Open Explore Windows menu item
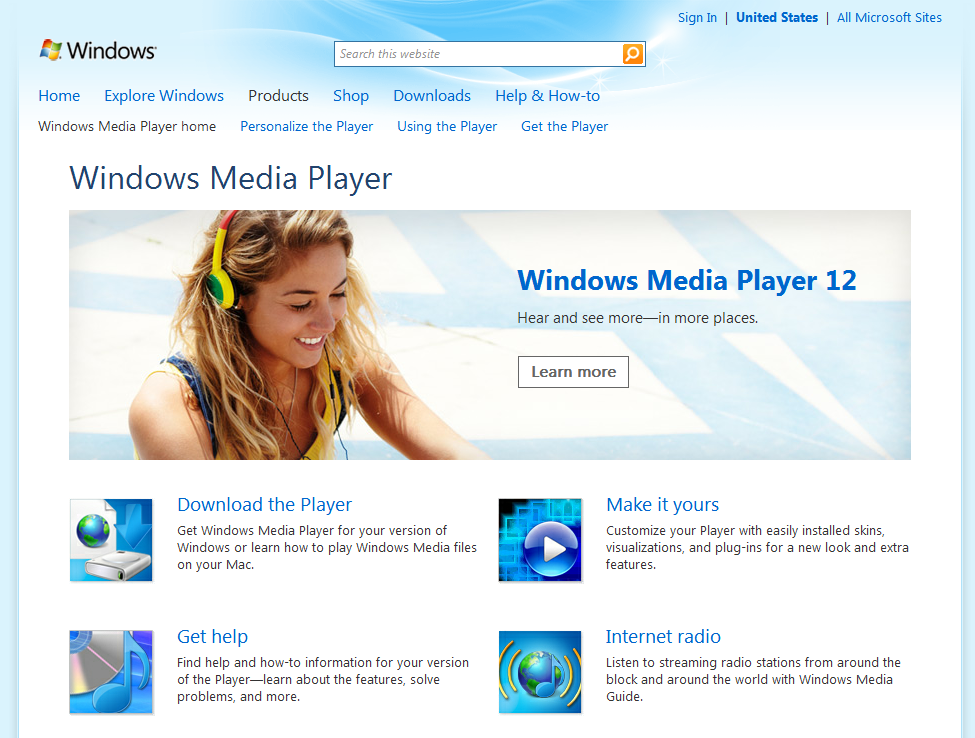975x738 pixels. tap(164, 96)
